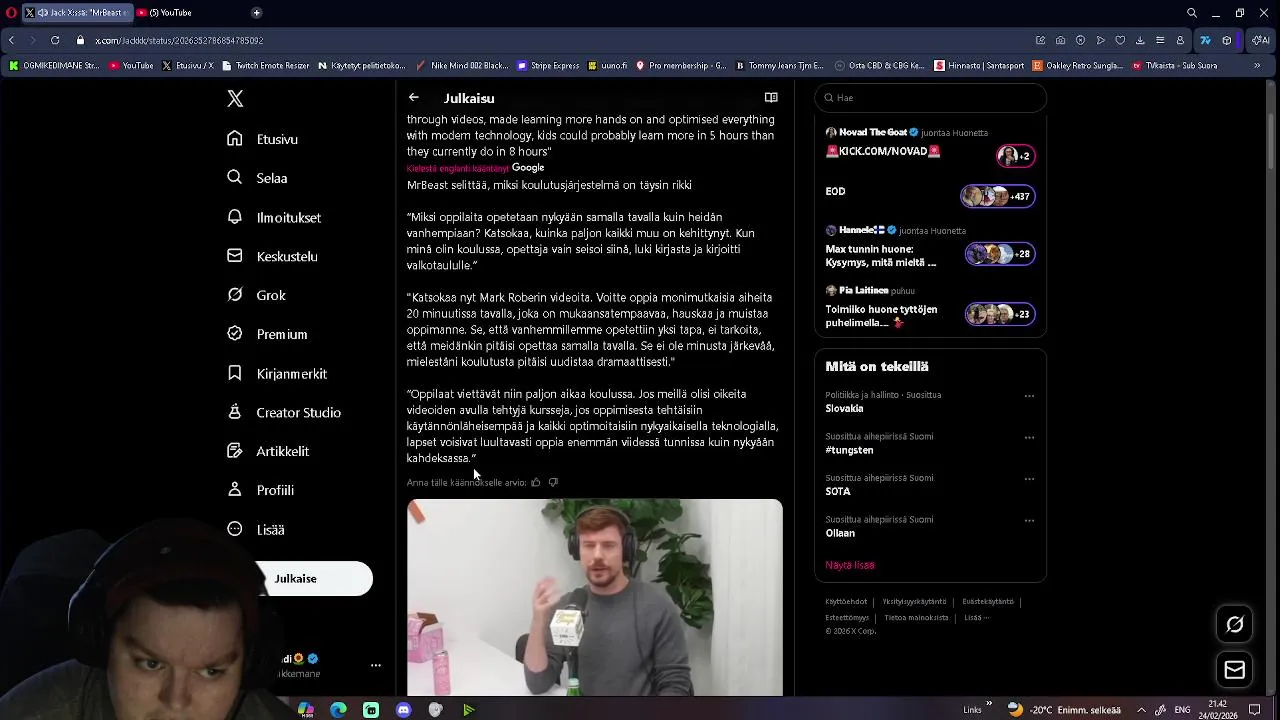Open more options for #tungsten trend
This screenshot has height=720, width=1280.
(x=1029, y=438)
